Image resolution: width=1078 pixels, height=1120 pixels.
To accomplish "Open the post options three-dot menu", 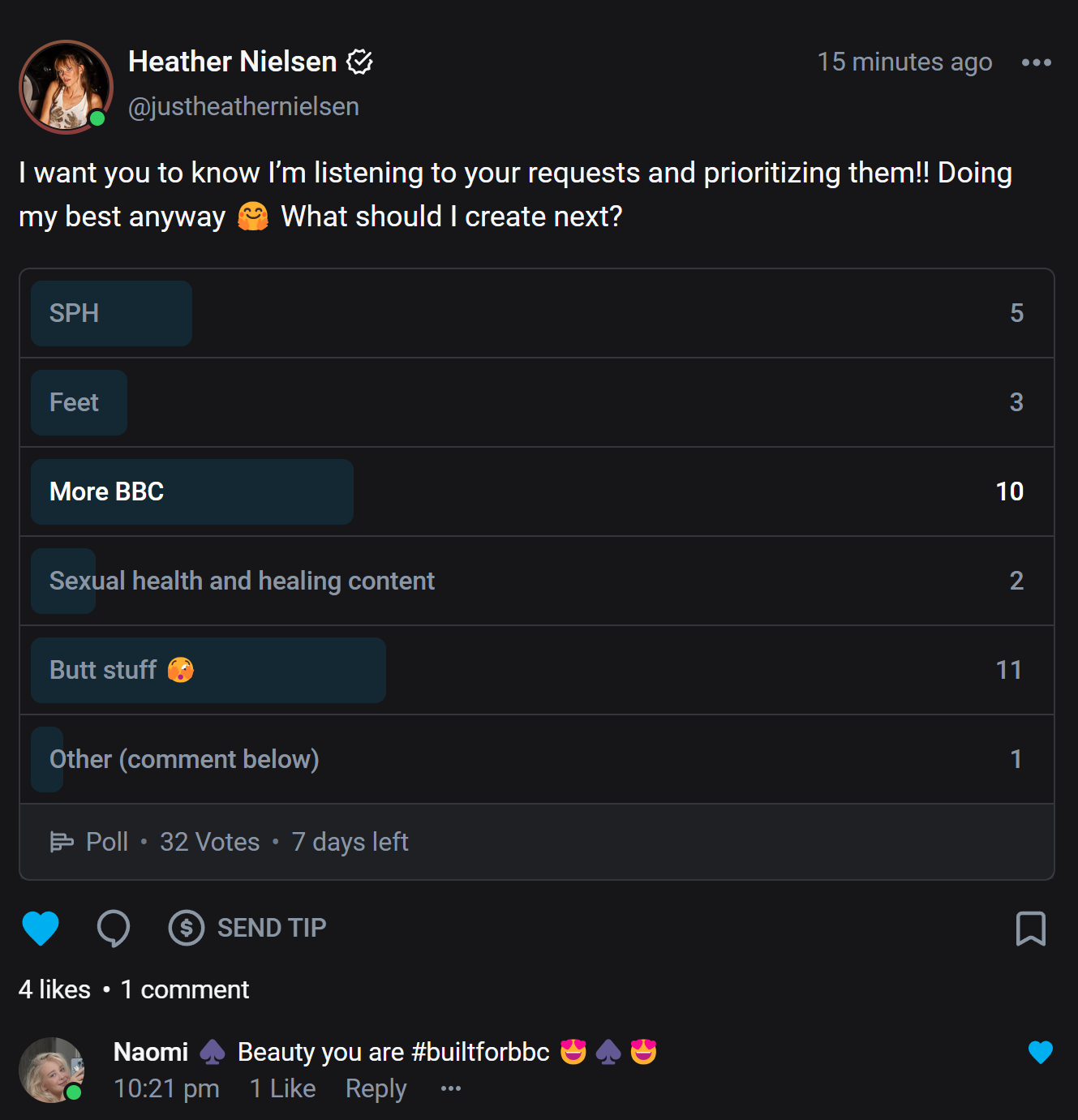I will (1036, 62).
